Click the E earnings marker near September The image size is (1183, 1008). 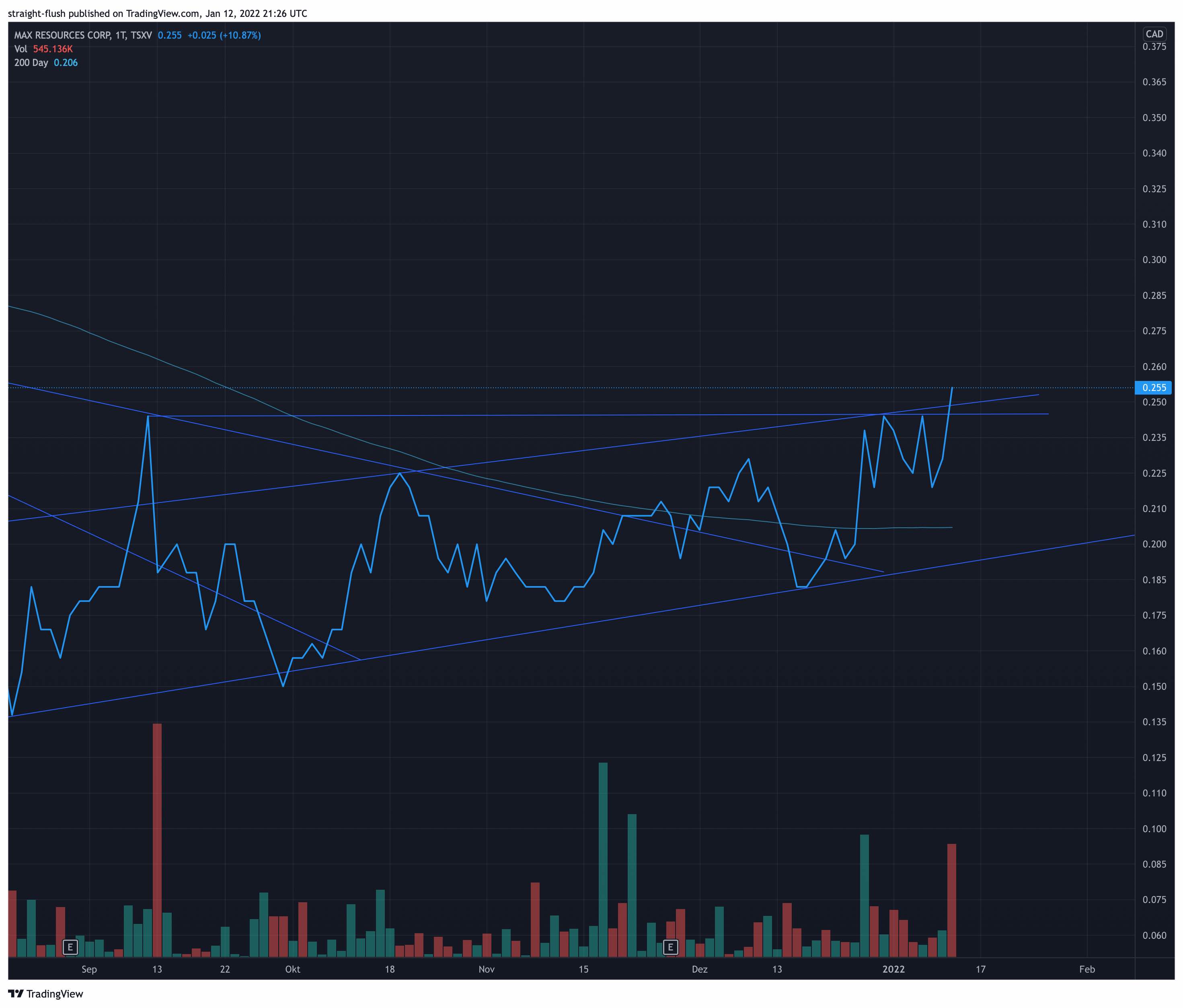pyautogui.click(x=70, y=947)
